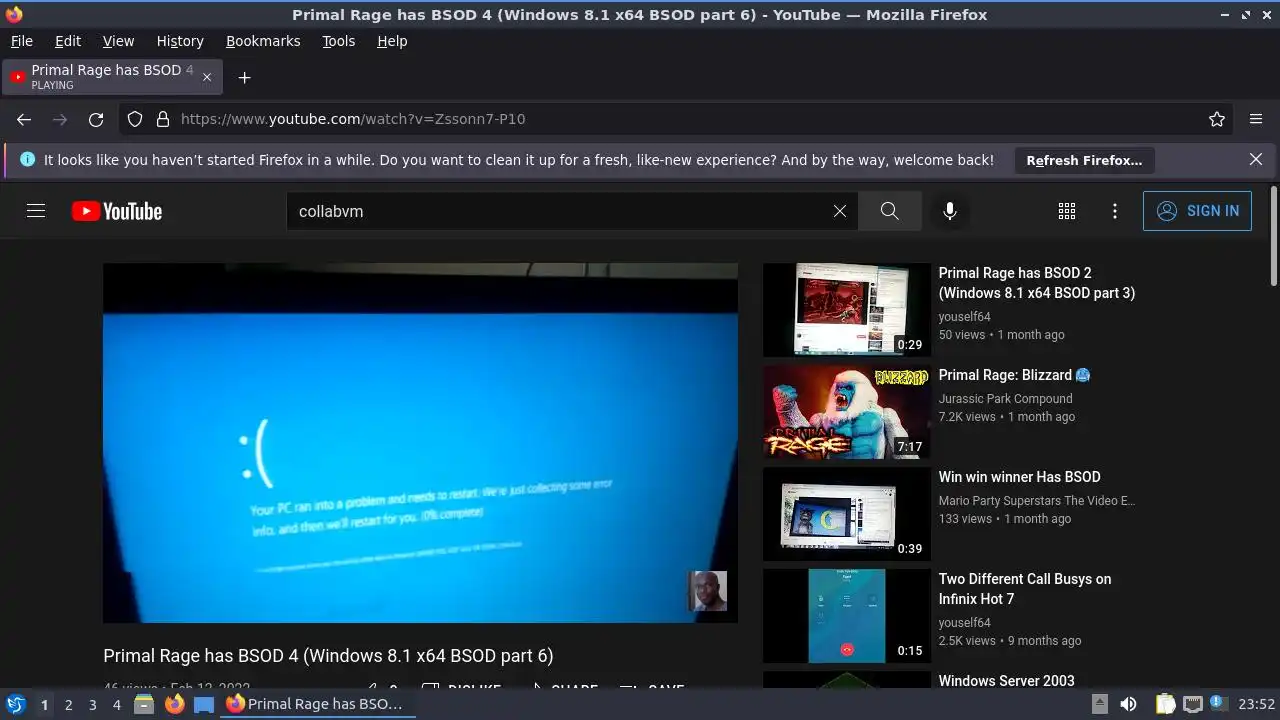The image size is (1280, 720).
Task: Open YouTube settings three-dot menu
Action: pyautogui.click(x=1115, y=211)
